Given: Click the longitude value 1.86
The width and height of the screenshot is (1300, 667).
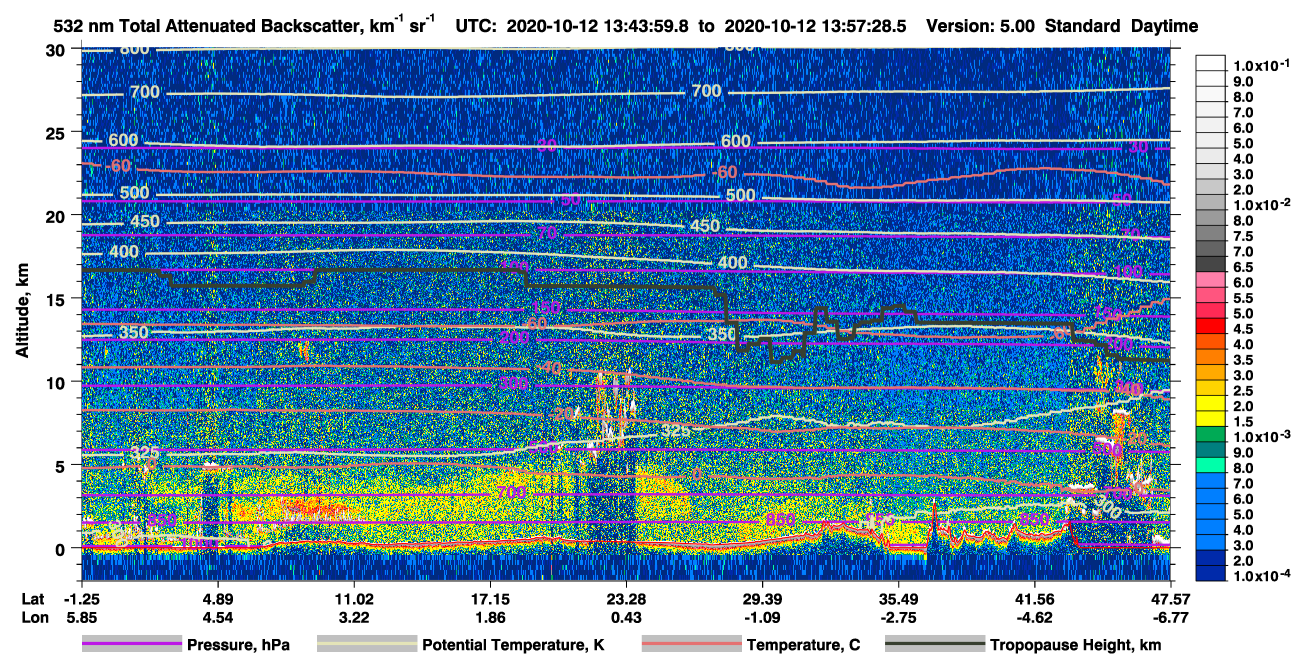Looking at the screenshot, I should 490,617.
